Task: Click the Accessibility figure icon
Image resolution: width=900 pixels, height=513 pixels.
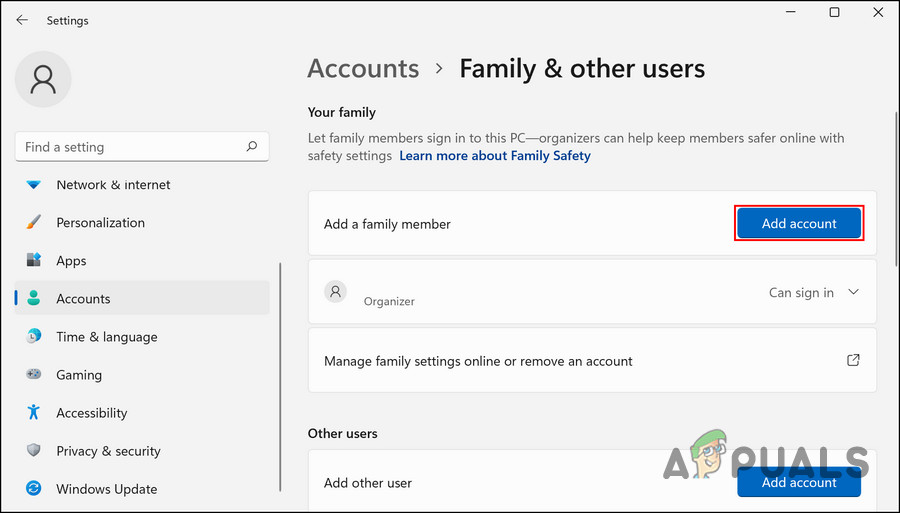Action: (34, 413)
